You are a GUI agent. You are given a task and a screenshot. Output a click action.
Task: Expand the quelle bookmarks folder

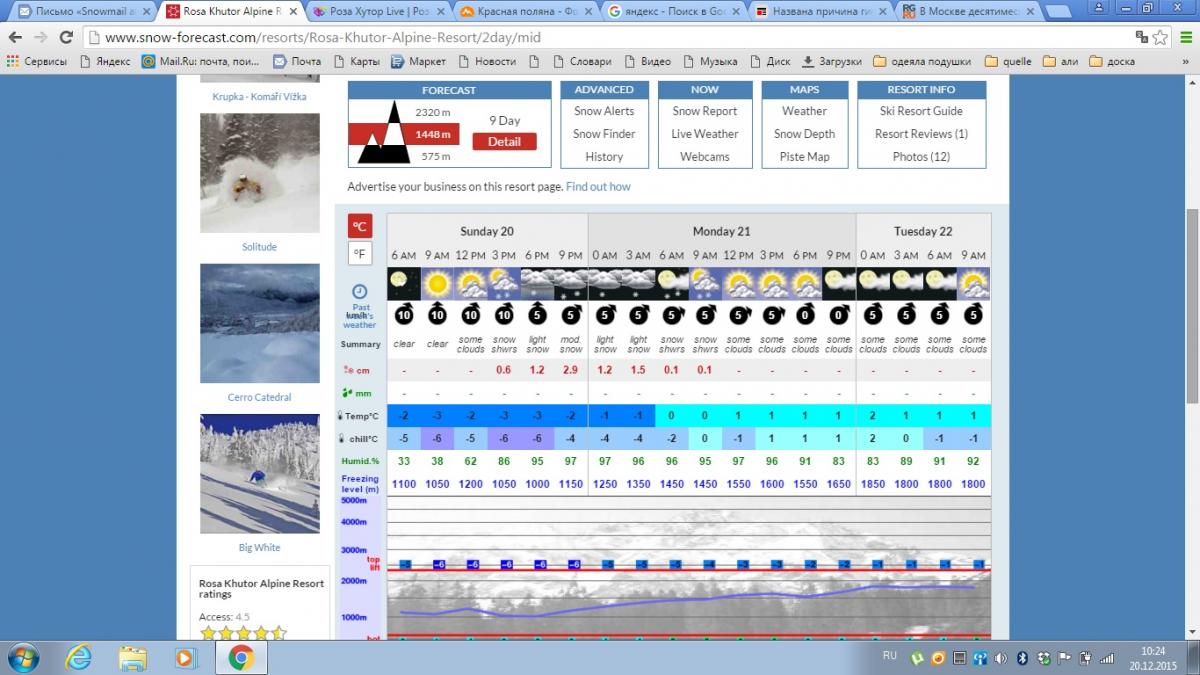[1008, 61]
